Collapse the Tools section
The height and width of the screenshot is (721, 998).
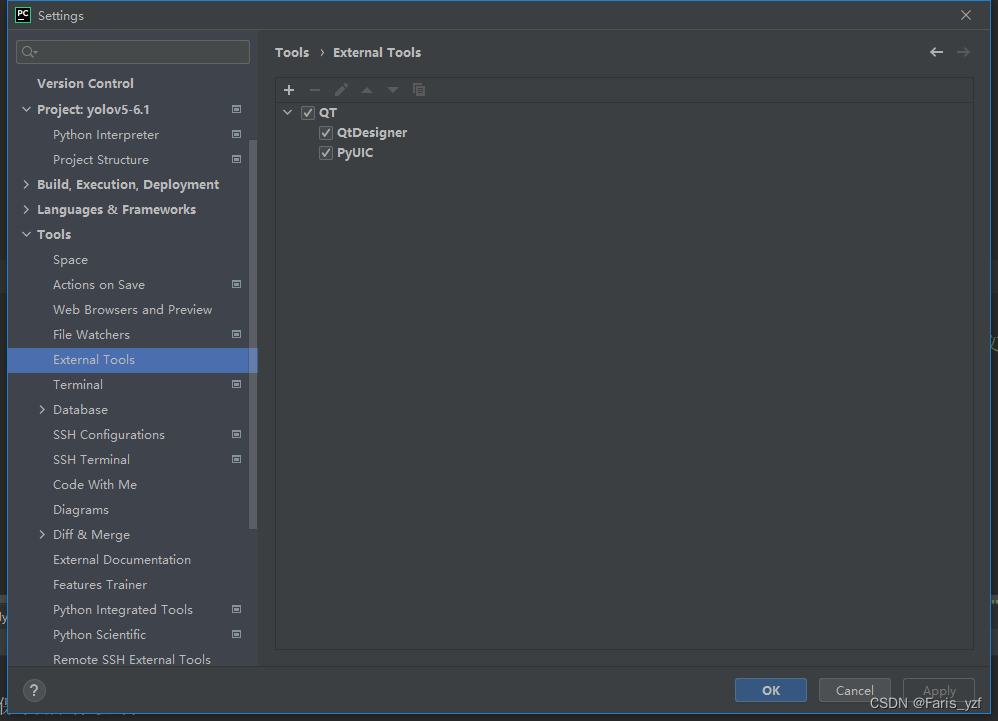pyautogui.click(x=26, y=234)
